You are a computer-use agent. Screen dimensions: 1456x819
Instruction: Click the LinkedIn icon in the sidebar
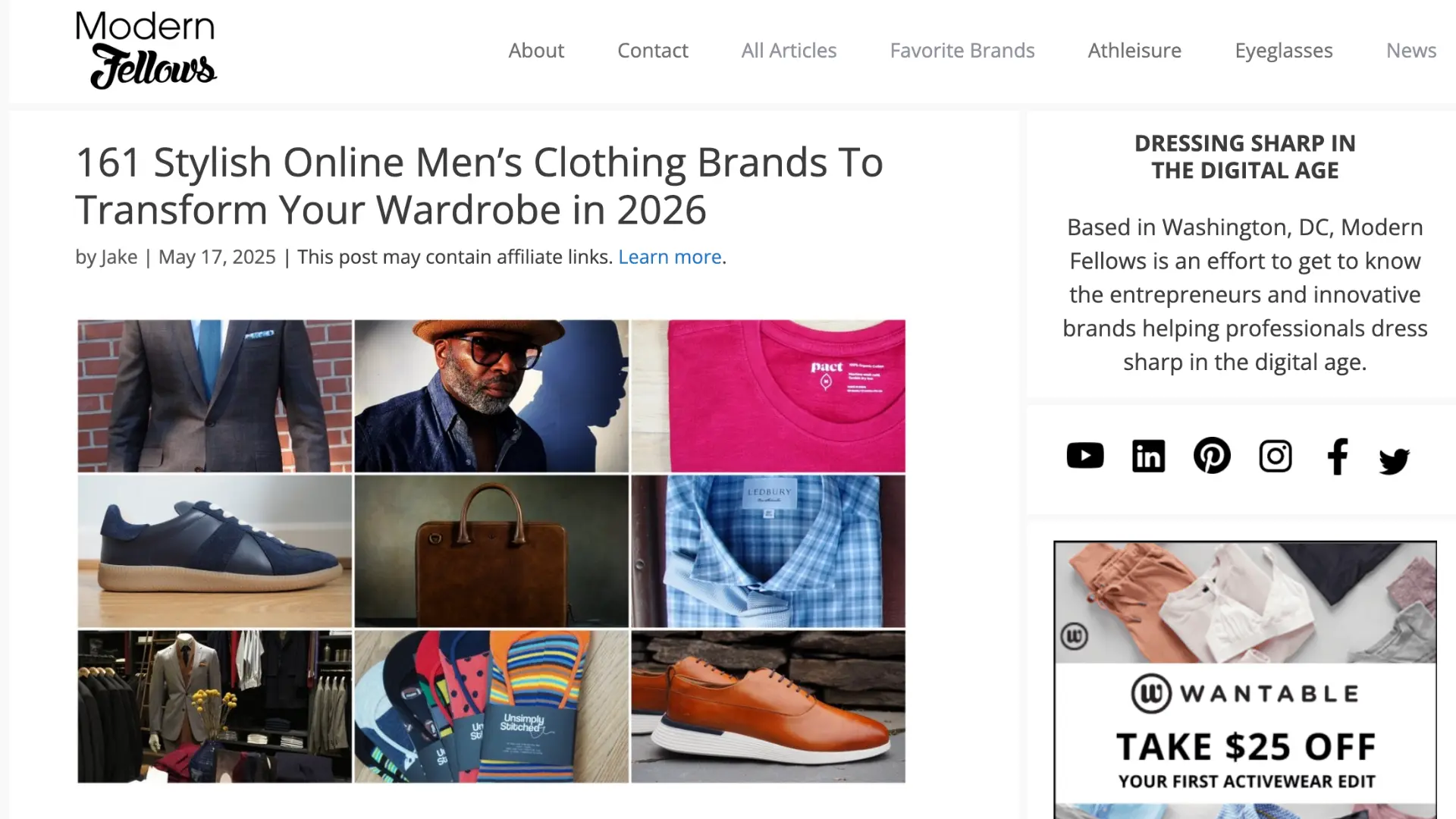click(x=1148, y=455)
